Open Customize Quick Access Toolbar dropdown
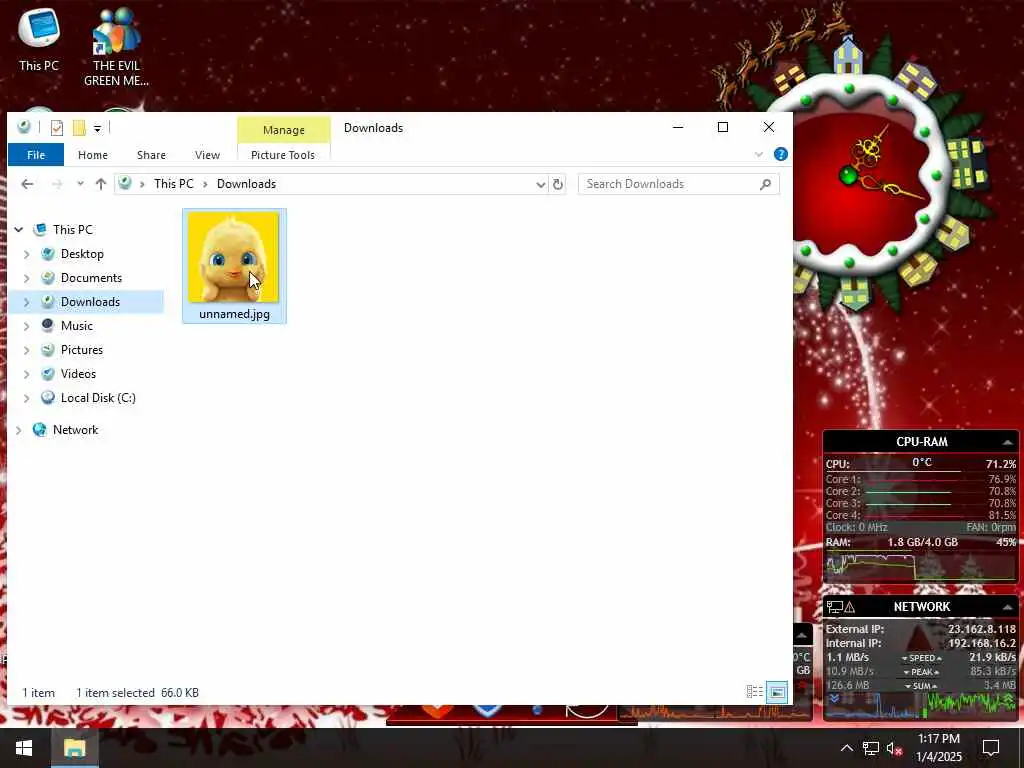This screenshot has width=1024, height=768. click(97, 128)
